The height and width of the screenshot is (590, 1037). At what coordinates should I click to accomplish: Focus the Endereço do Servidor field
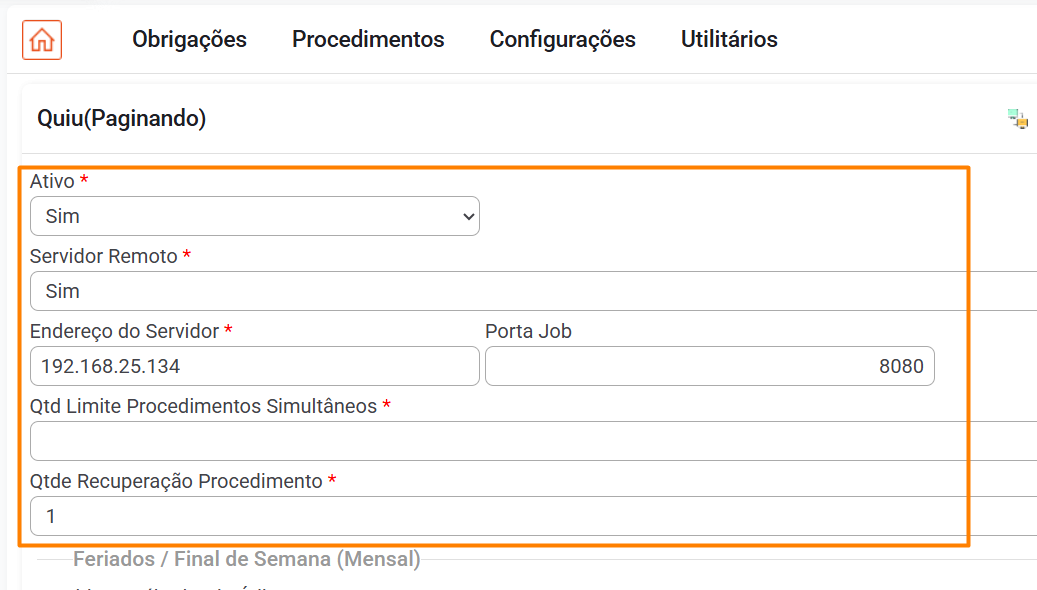[x=254, y=366]
